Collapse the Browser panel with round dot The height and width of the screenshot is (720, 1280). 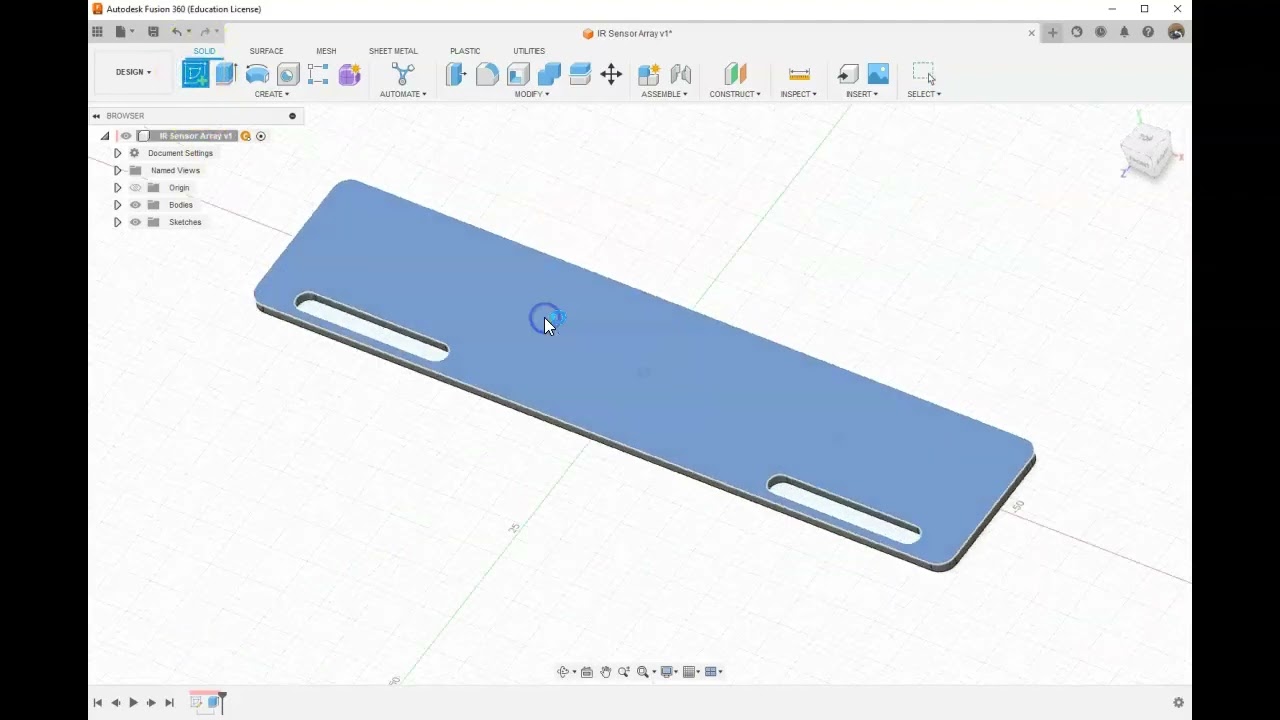293,116
